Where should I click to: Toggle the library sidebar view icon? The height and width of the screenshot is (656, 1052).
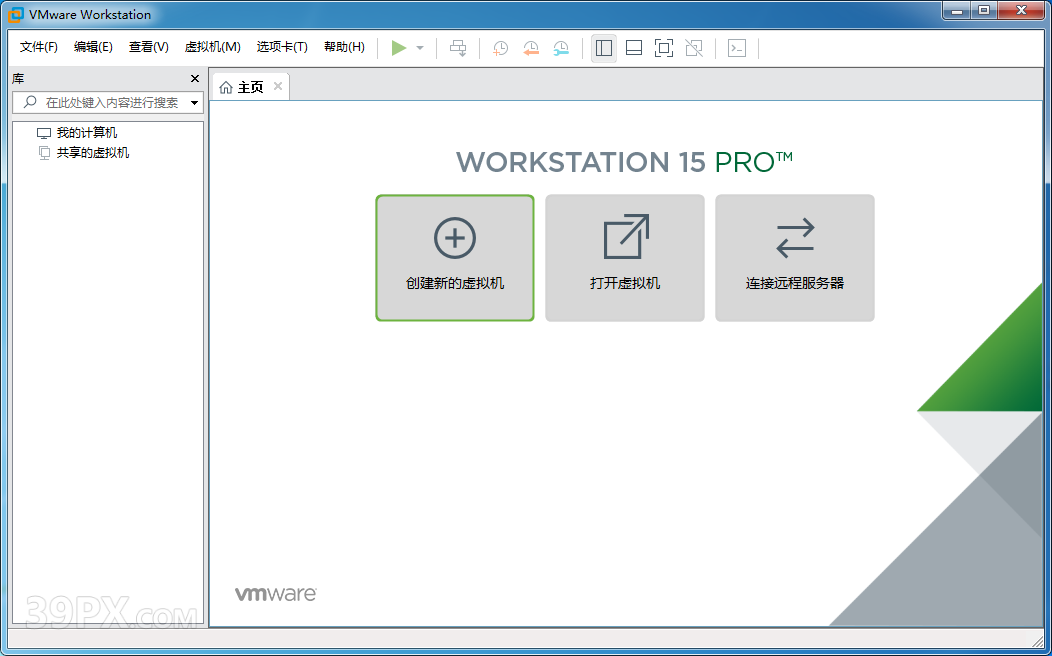point(604,48)
